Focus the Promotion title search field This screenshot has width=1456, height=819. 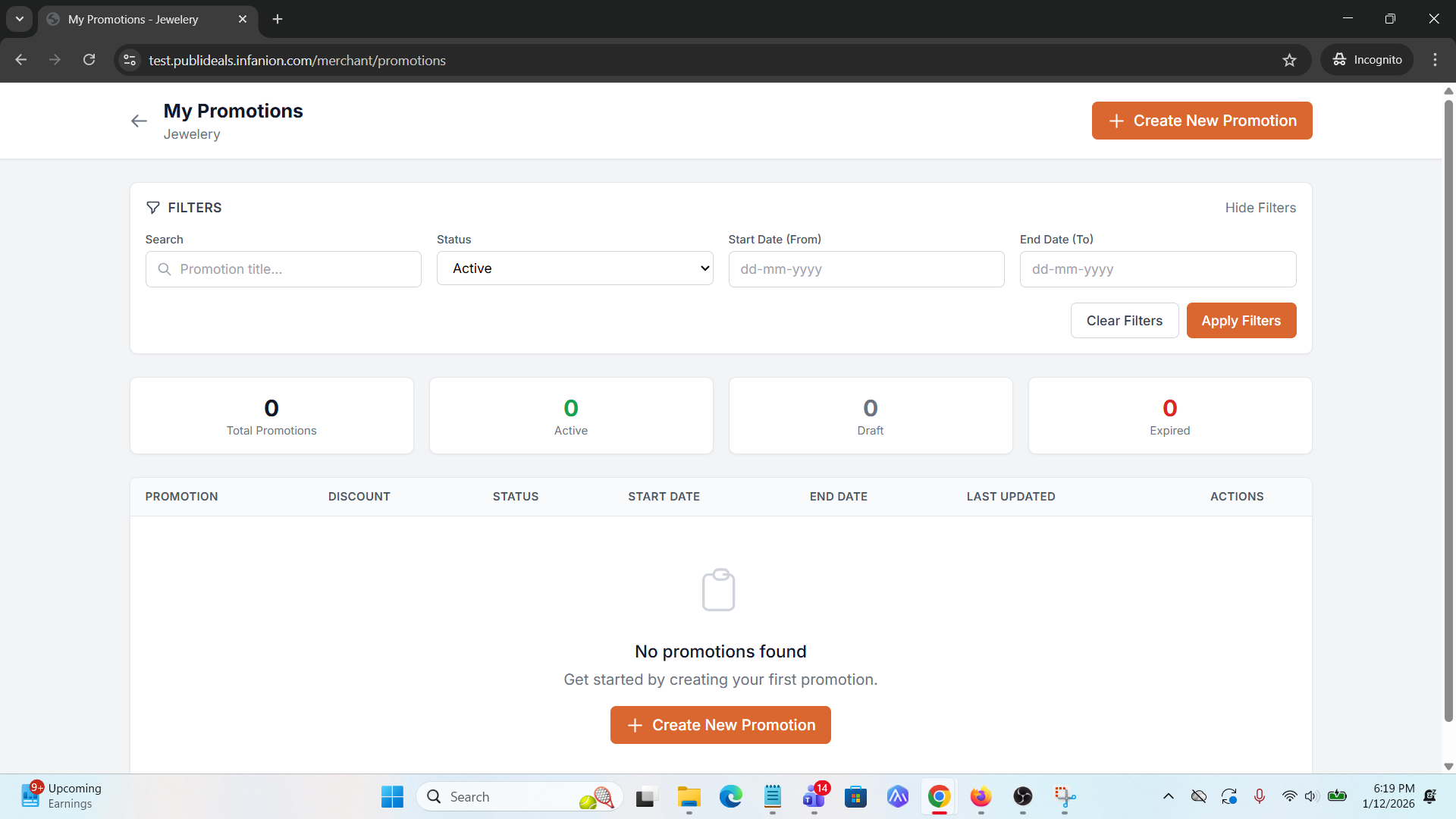tap(296, 269)
